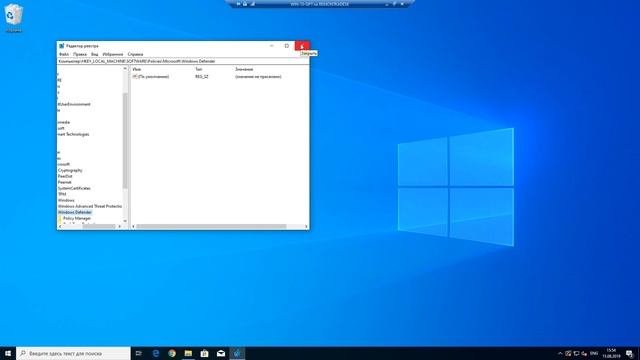Open the Файл menu in Registry Editor
Screen dimensions: 640x360
point(64,54)
